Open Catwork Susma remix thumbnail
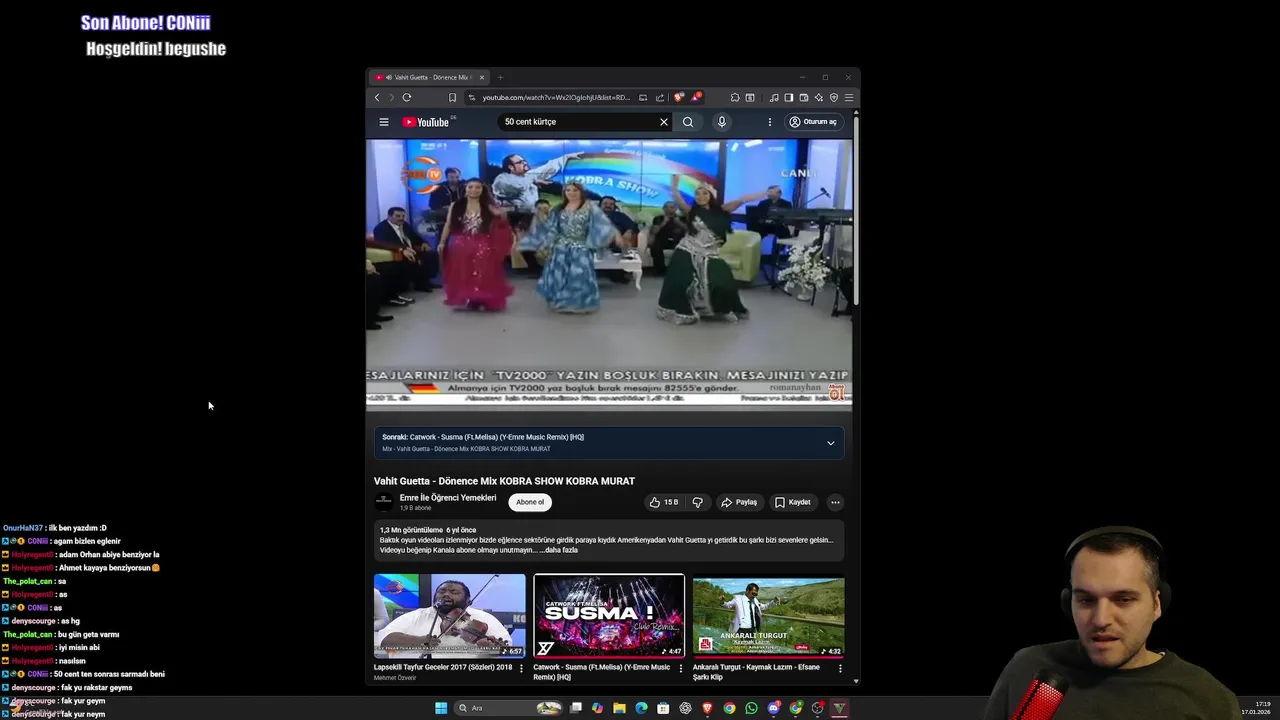The width and height of the screenshot is (1280, 720). [x=609, y=616]
